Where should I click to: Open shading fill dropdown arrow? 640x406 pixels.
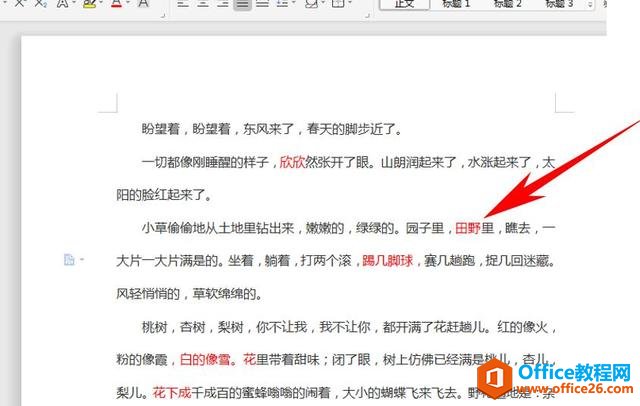click(x=323, y=3)
